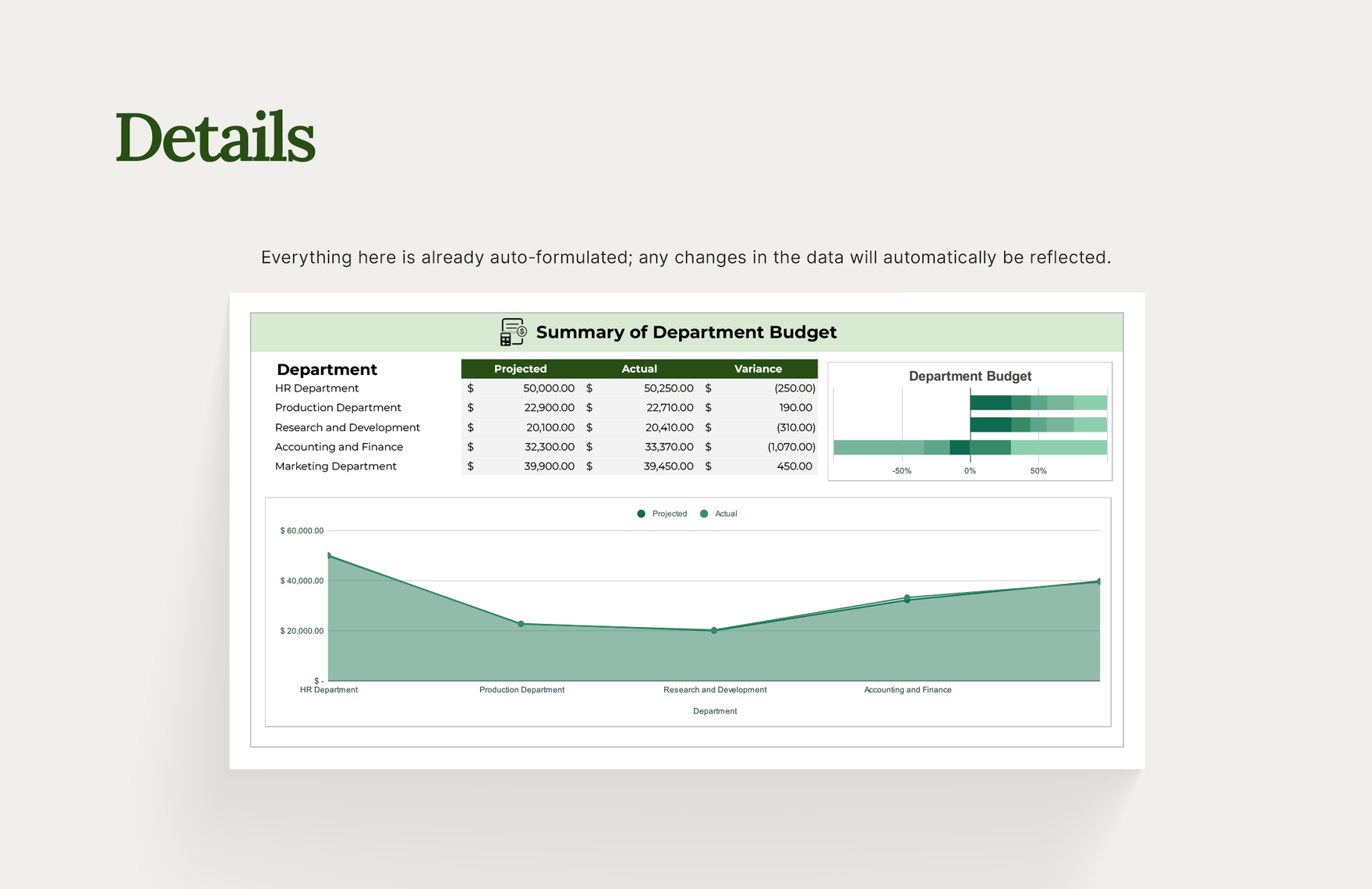
Task: Click the projected cell 20,100.00
Action: pos(550,427)
